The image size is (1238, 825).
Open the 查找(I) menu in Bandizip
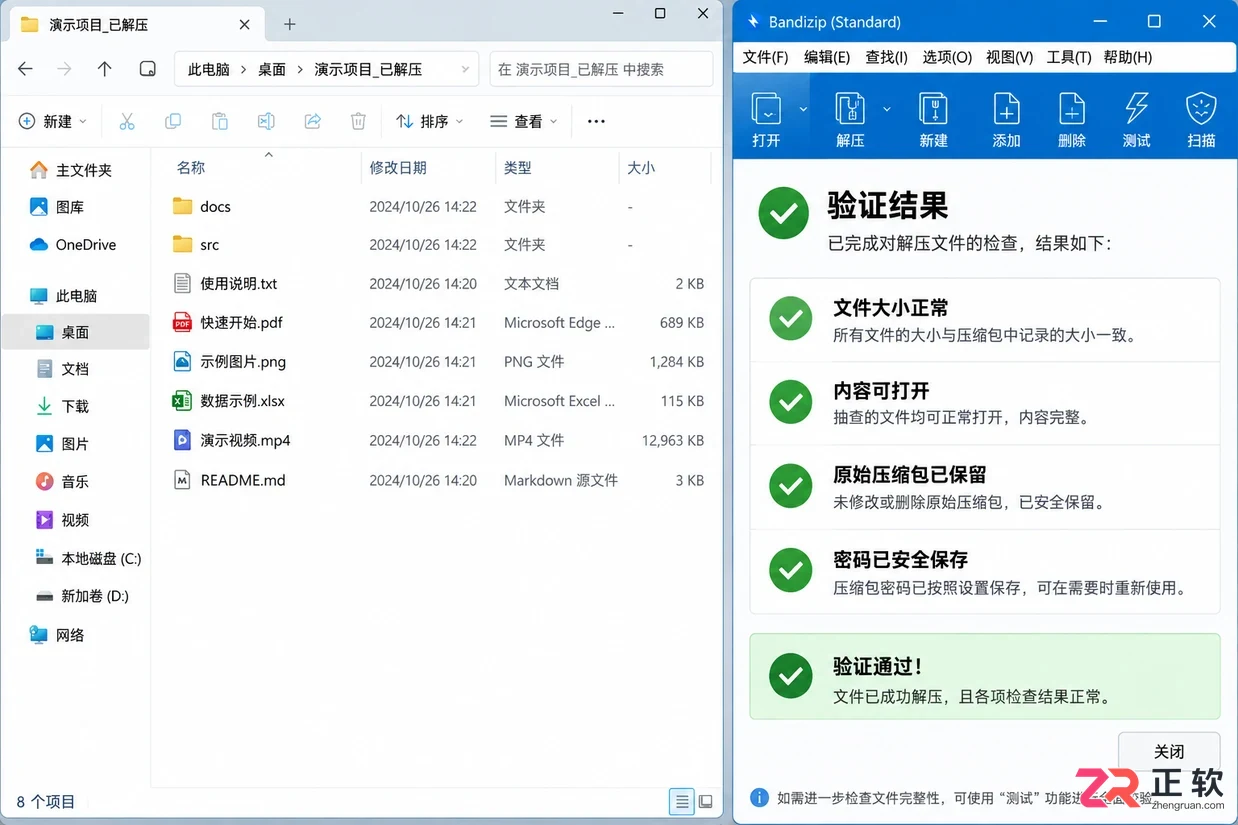coord(886,57)
